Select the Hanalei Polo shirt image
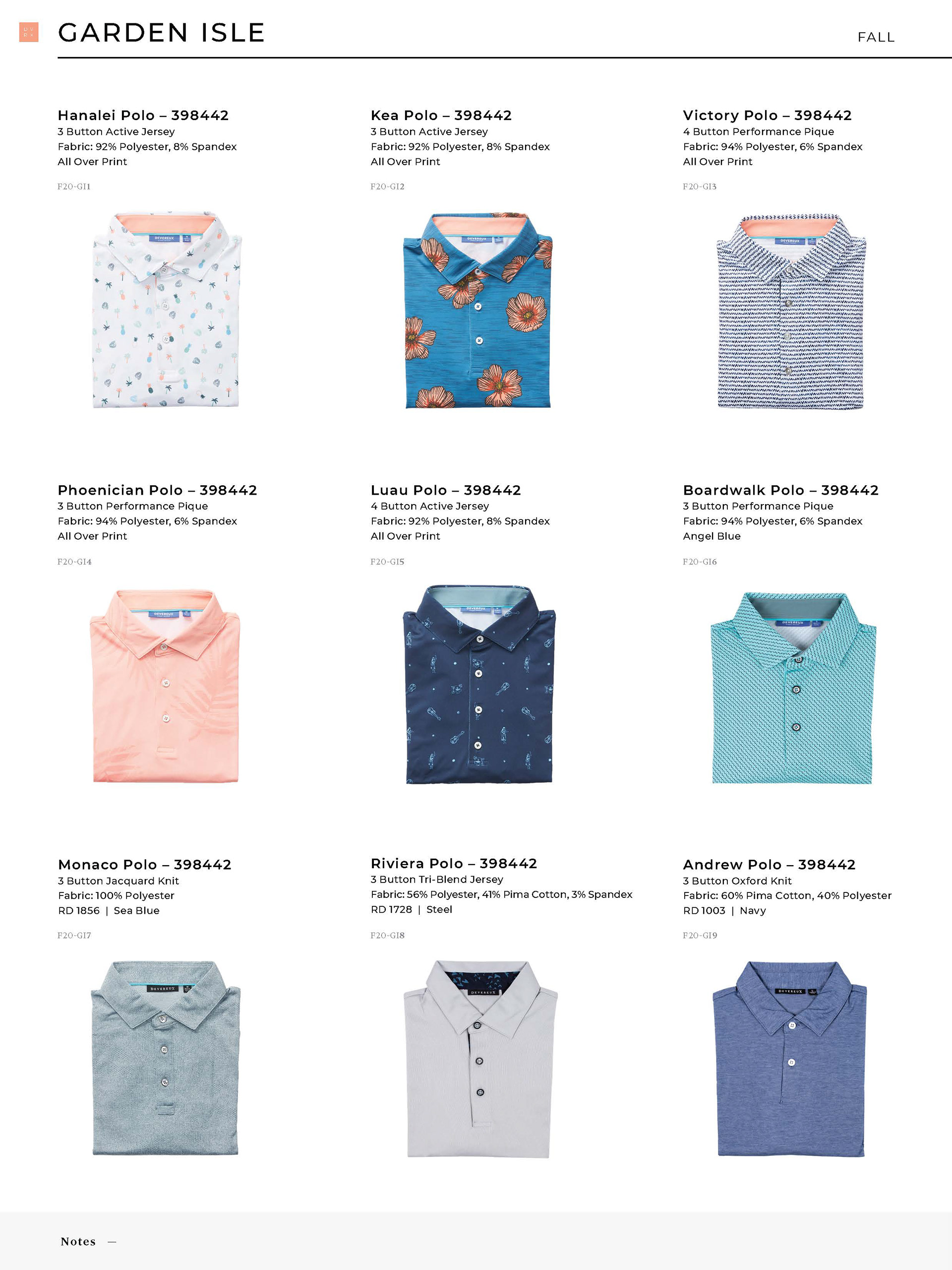Screen dimensions: 952x1270 tap(167, 310)
